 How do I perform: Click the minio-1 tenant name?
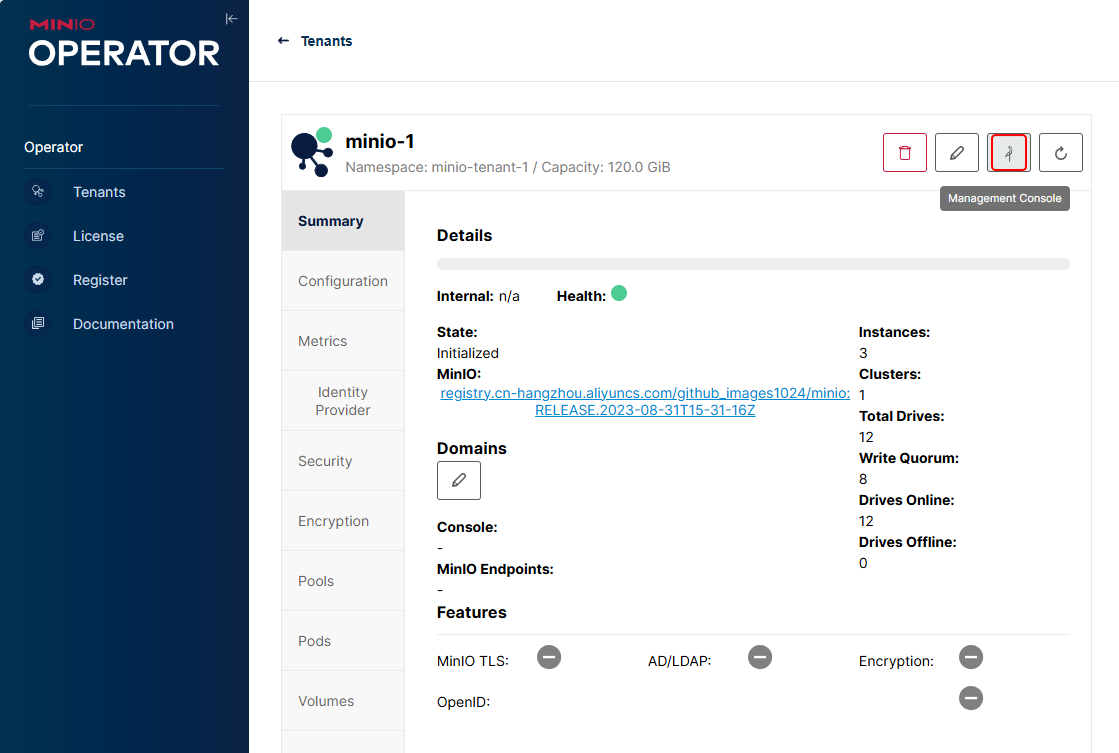coord(380,141)
